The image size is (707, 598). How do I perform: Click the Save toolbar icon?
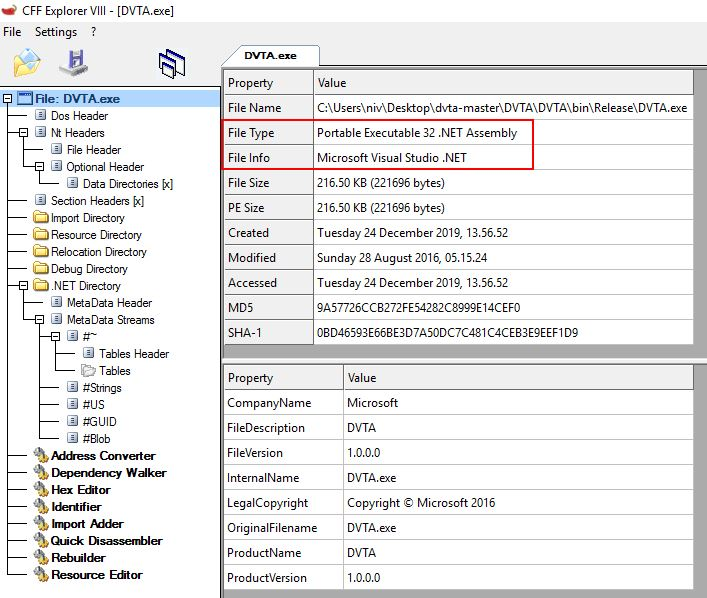[x=74, y=63]
